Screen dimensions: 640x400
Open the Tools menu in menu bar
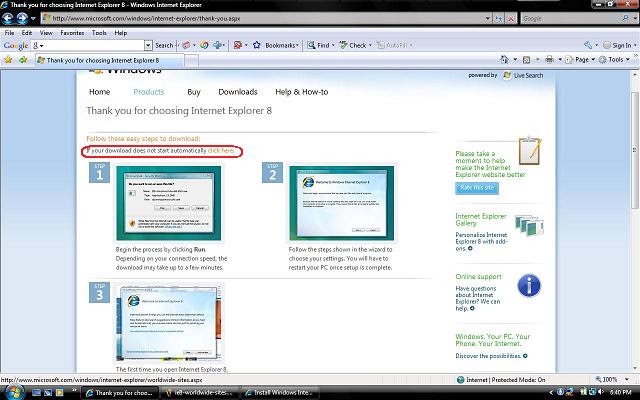click(x=99, y=33)
